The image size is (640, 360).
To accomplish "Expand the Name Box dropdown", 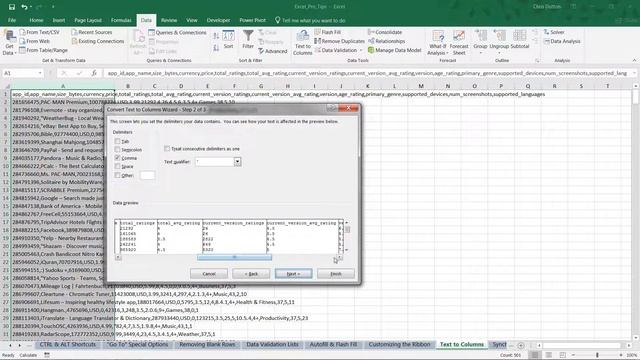I will pyautogui.click(x=40, y=73).
